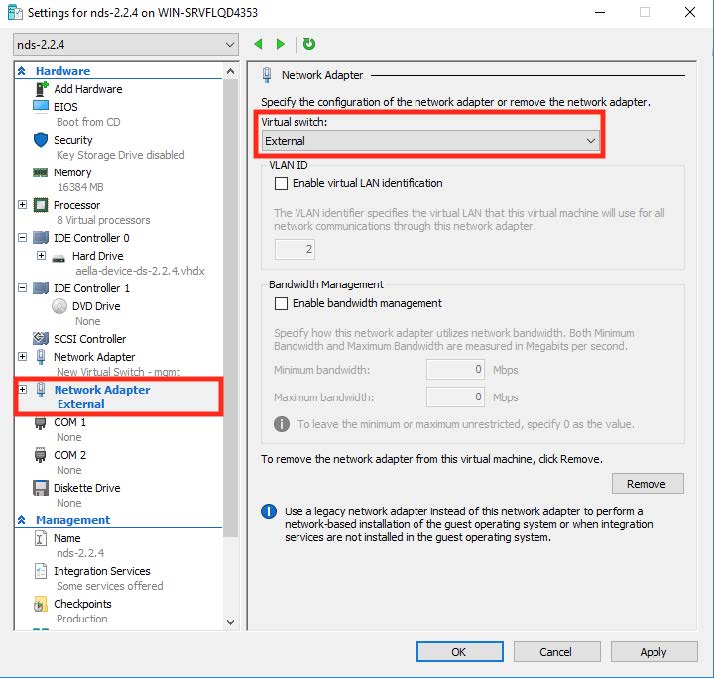The height and width of the screenshot is (678, 714).
Task: Click the green back arrow icon
Action: tap(259, 44)
